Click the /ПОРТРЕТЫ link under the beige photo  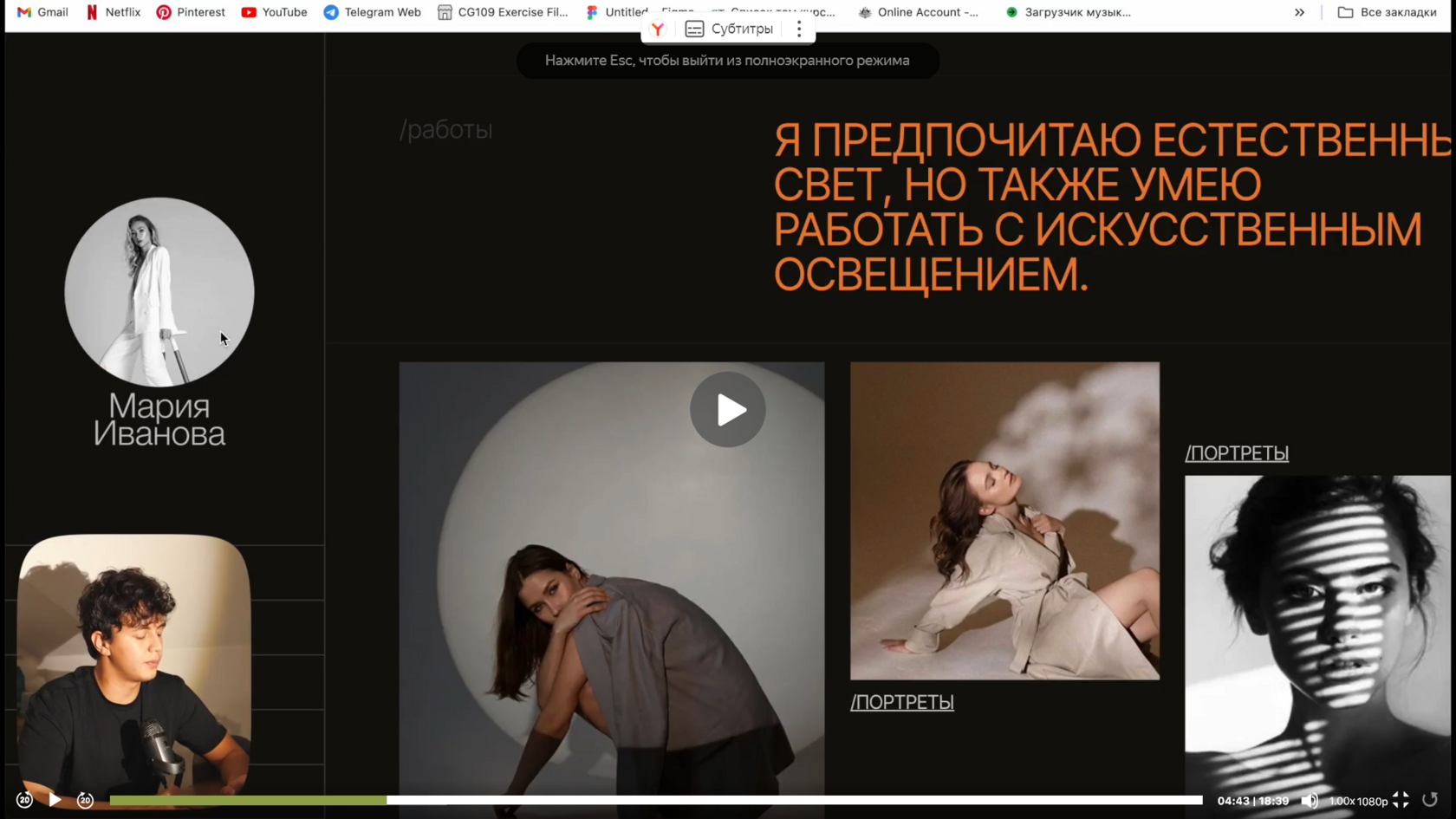click(902, 702)
